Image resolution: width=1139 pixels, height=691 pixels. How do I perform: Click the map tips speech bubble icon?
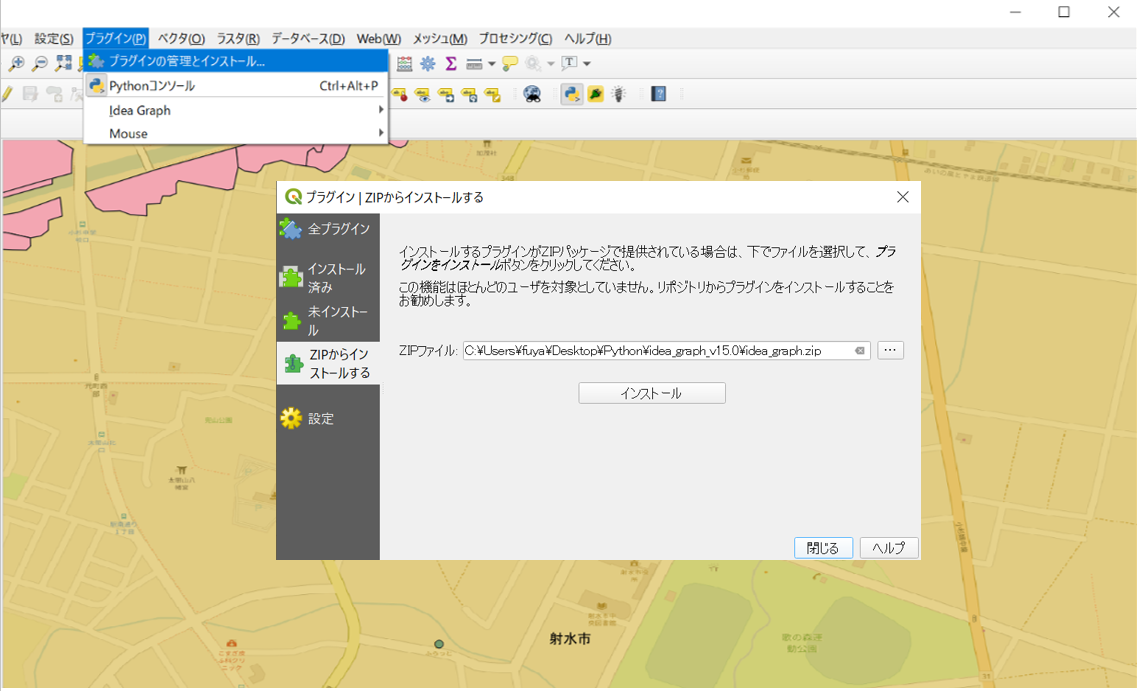pos(510,64)
